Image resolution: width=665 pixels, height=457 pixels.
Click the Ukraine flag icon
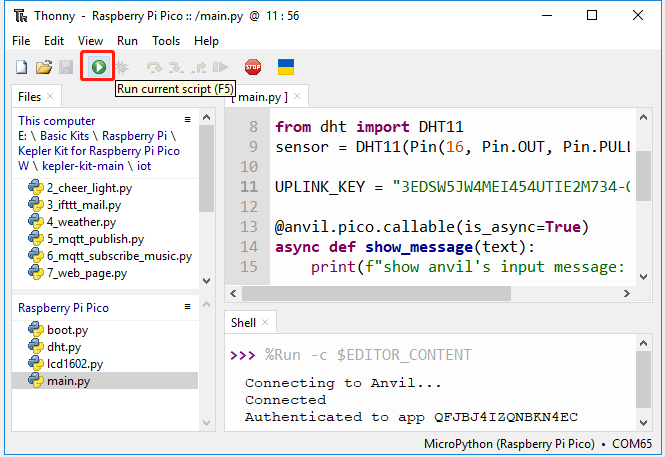tap(286, 67)
